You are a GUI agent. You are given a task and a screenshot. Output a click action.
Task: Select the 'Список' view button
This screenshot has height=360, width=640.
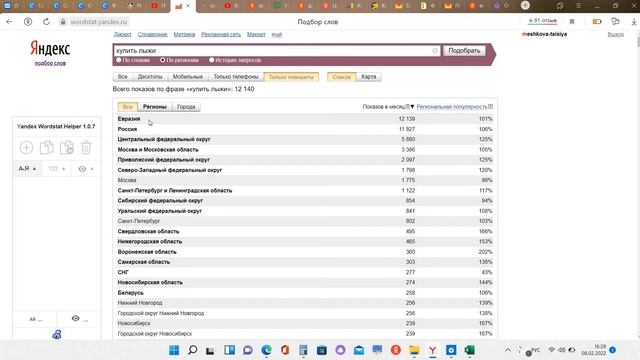click(x=342, y=77)
